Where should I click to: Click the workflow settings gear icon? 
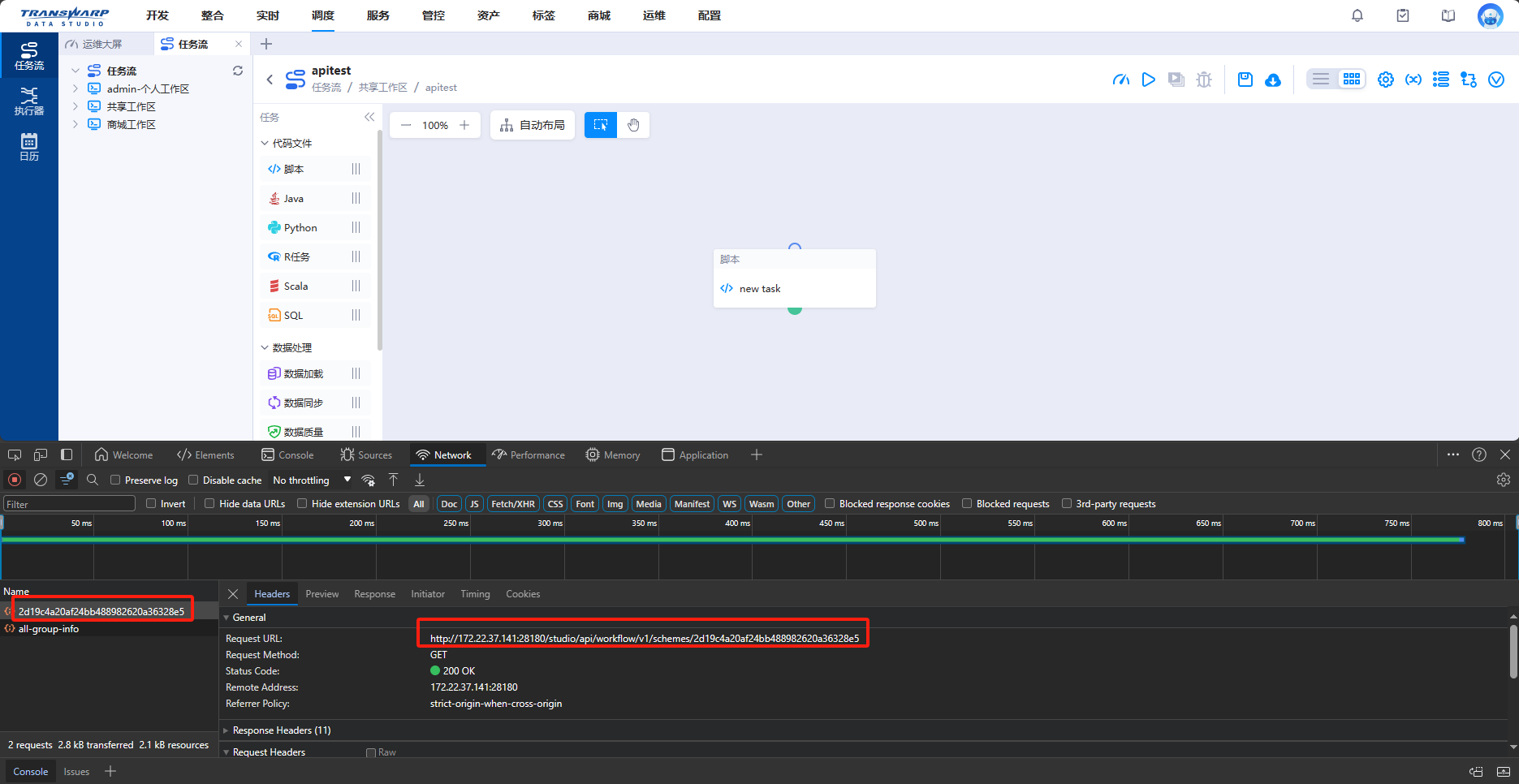click(x=1385, y=80)
